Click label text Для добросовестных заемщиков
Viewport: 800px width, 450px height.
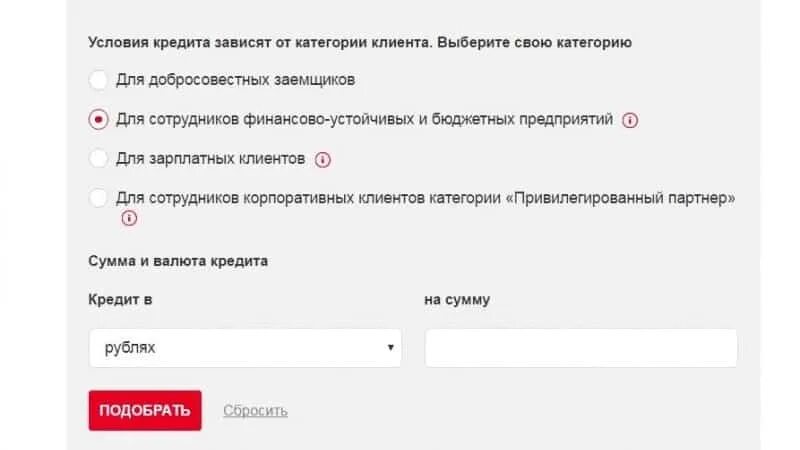pos(235,79)
